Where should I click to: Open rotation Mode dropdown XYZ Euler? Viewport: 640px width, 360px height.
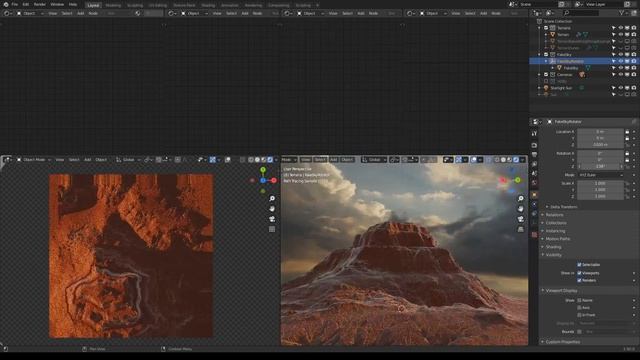601,175
